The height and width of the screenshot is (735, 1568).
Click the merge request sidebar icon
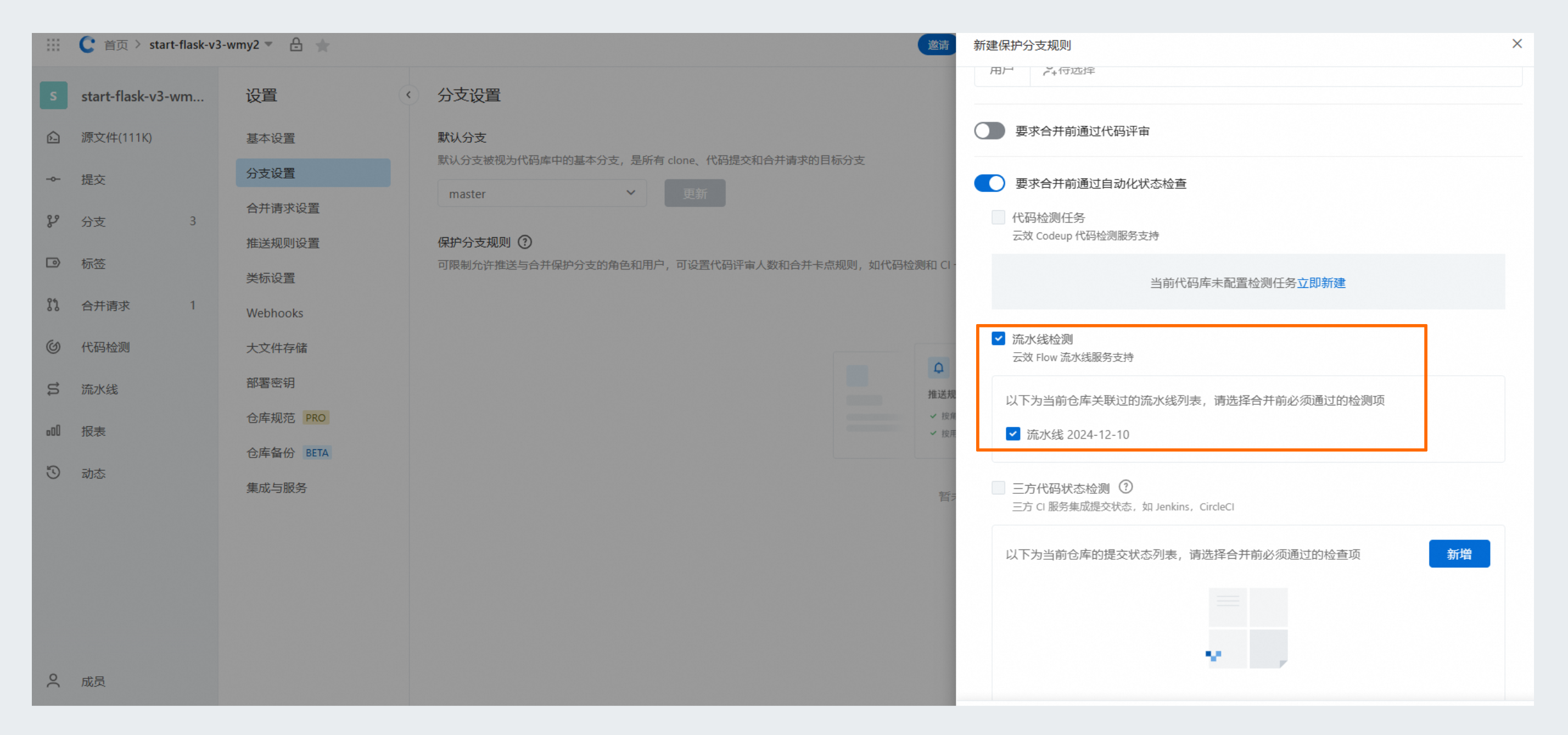click(x=54, y=305)
